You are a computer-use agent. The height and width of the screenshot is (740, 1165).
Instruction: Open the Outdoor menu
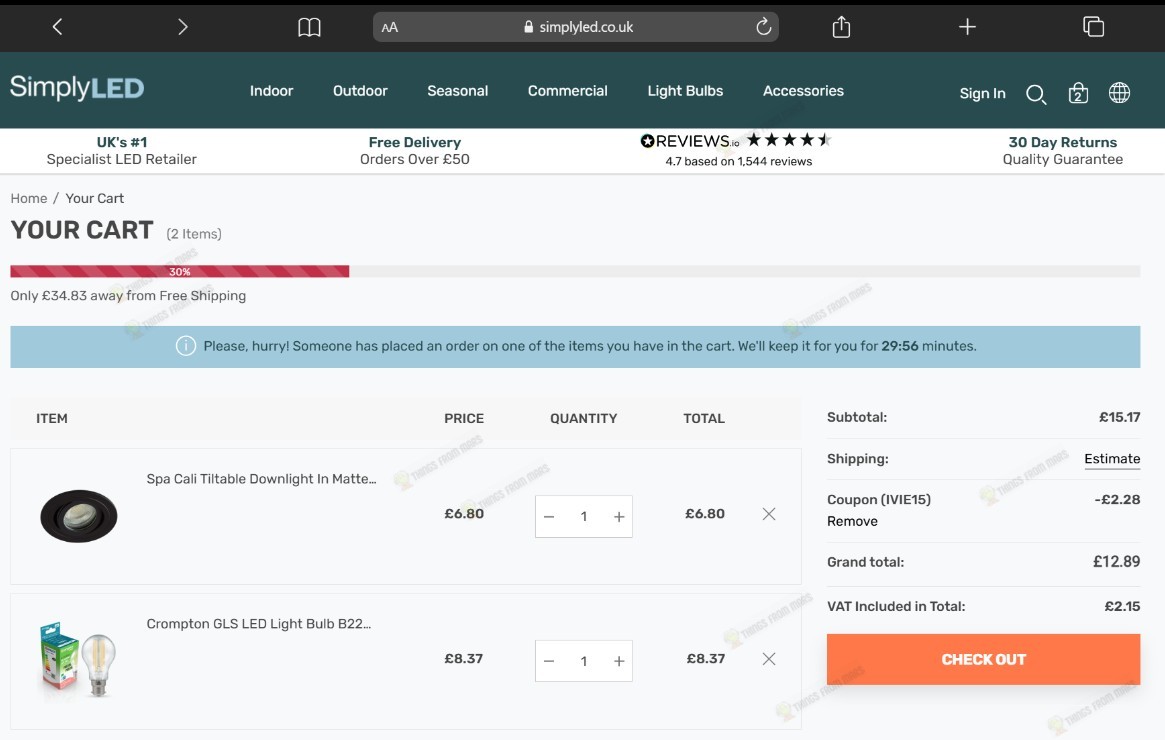point(360,91)
